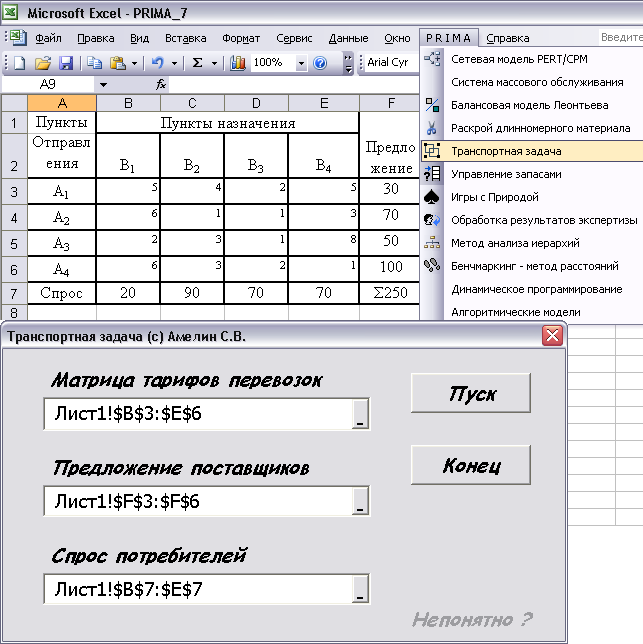643x644 pixels.
Task: Open the Окно menu
Action: click(x=397, y=38)
